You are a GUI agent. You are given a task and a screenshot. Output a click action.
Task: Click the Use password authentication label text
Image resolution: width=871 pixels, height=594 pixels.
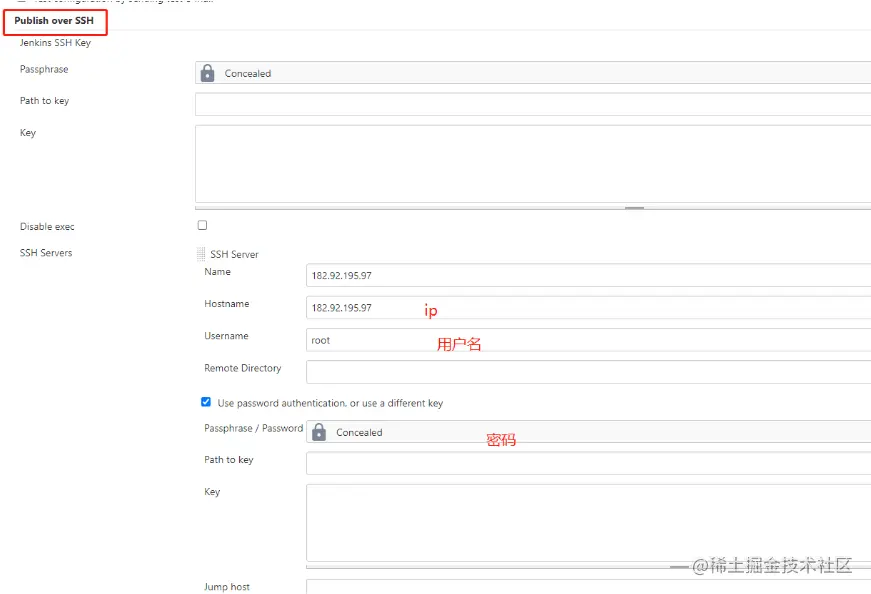click(x=330, y=403)
